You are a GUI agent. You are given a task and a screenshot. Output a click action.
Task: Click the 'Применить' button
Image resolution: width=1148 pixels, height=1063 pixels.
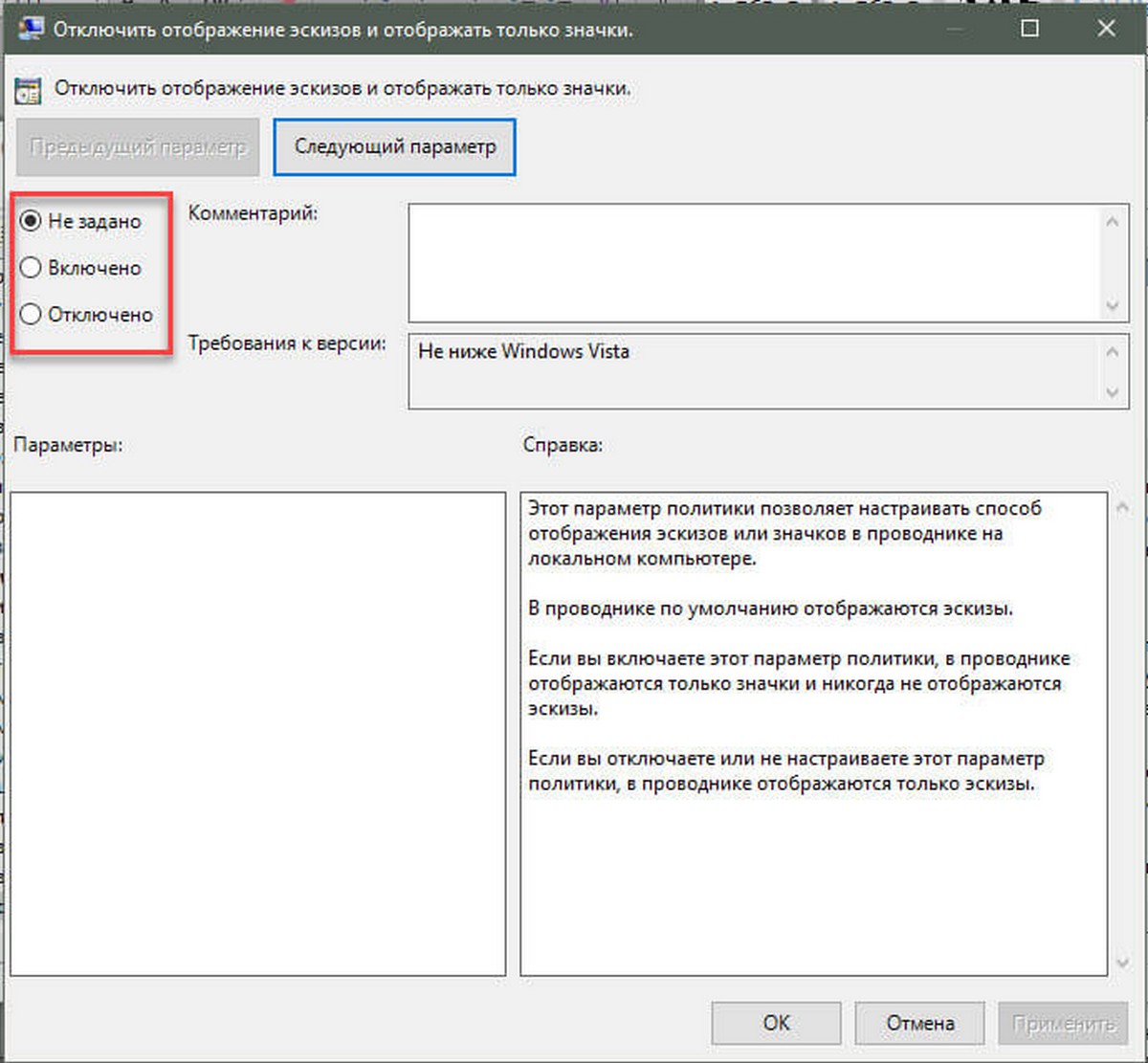coord(1064,1023)
